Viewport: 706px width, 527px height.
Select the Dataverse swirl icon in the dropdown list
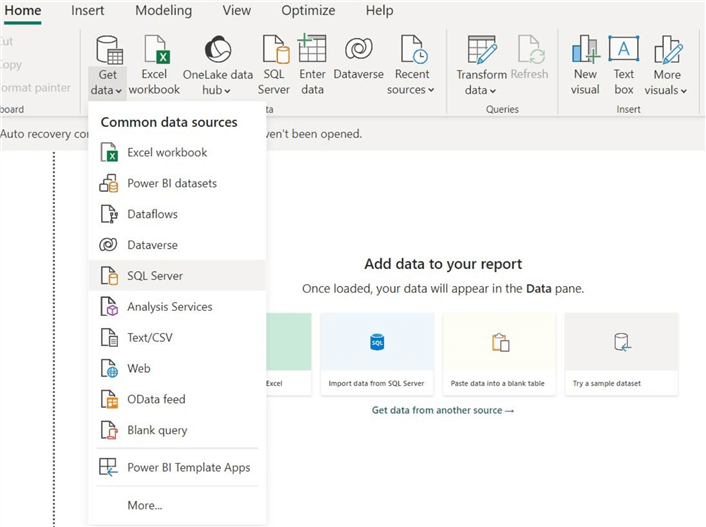point(108,245)
